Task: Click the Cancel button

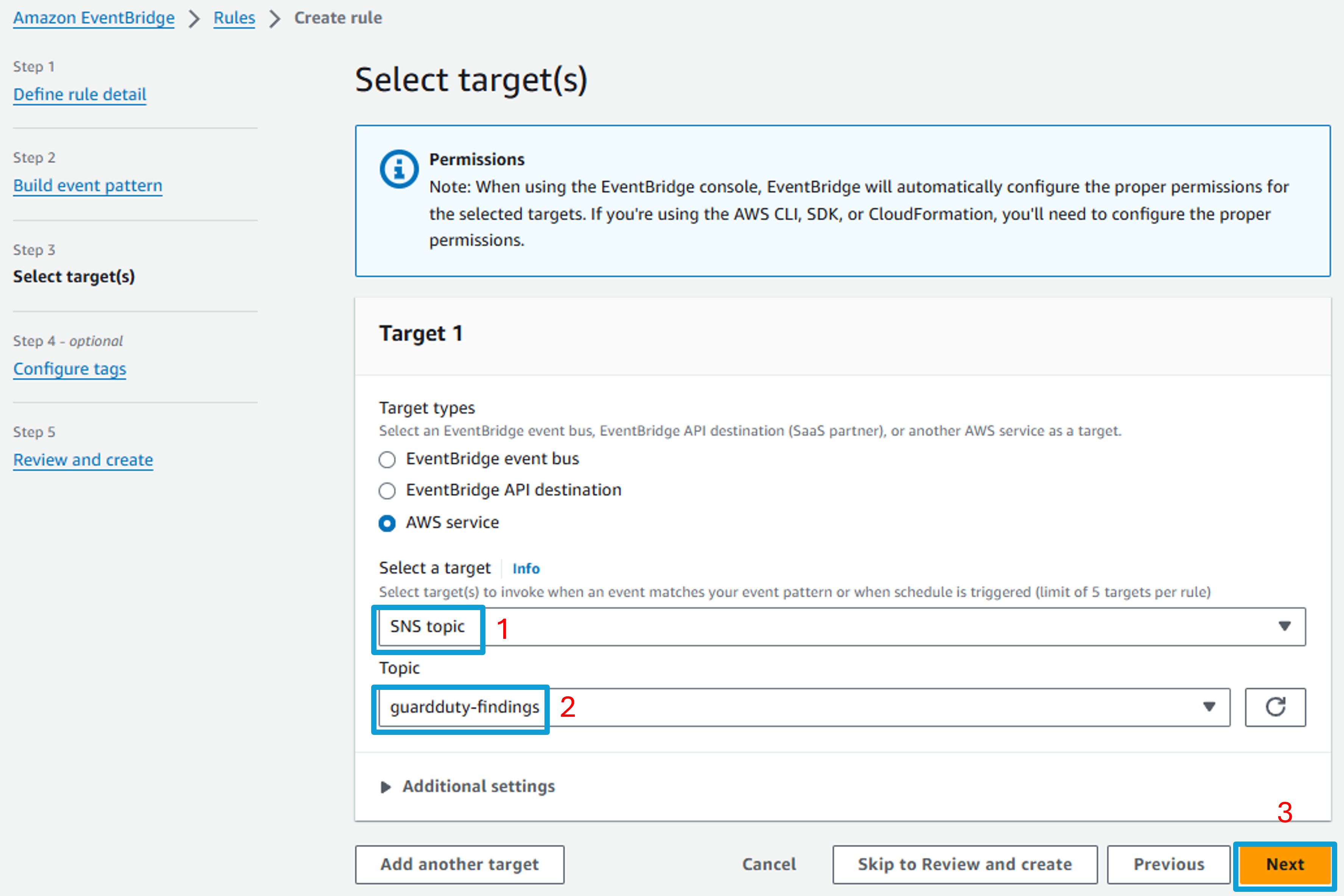Action: click(769, 865)
